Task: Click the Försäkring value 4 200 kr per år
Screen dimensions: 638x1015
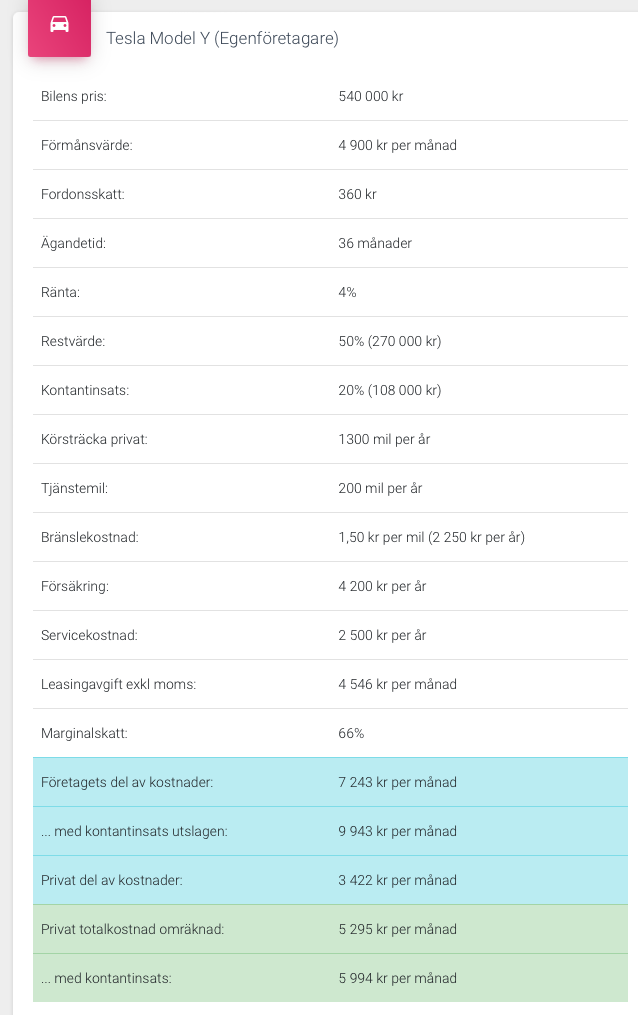Action: coord(382,587)
